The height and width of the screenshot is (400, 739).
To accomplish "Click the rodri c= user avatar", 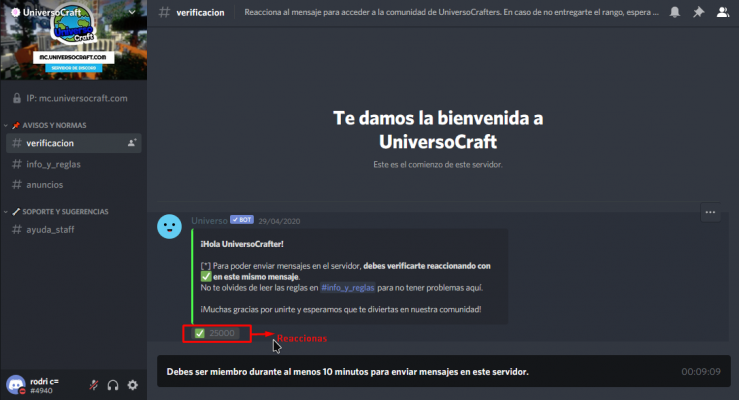I will click(16, 385).
